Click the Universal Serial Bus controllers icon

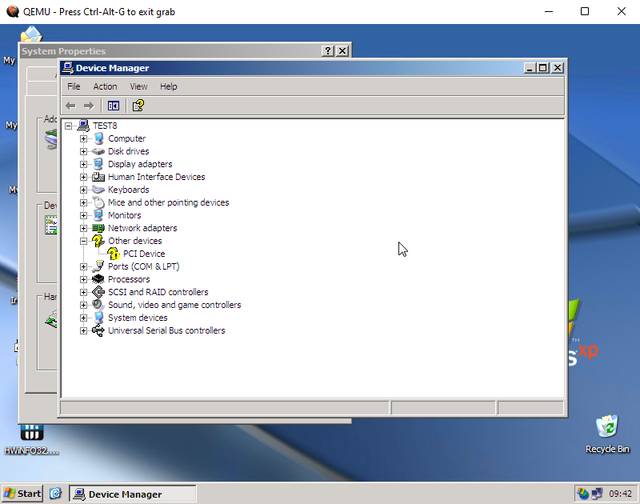[x=98, y=331]
